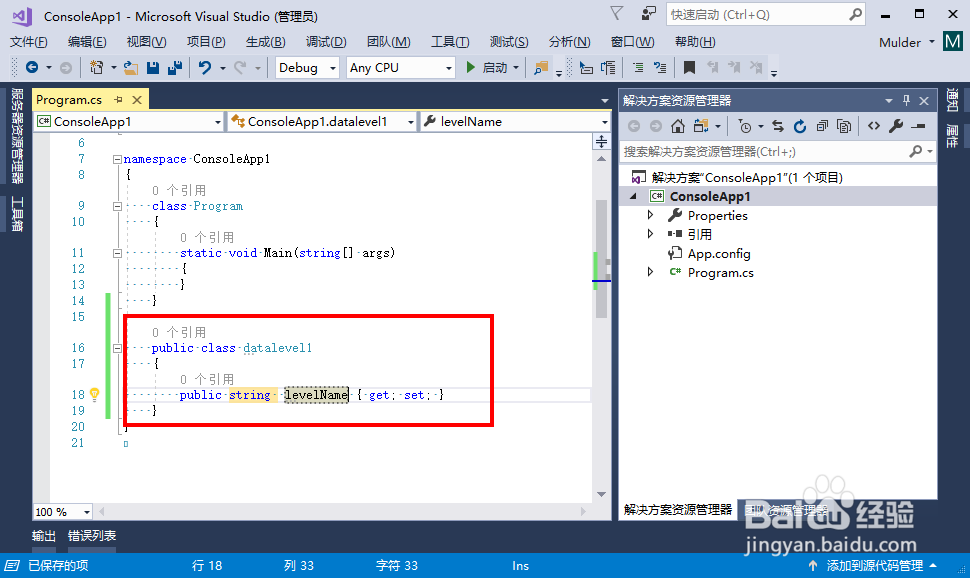Click the Show All Files icon
The width and height of the screenshot is (970, 578).
[844, 126]
